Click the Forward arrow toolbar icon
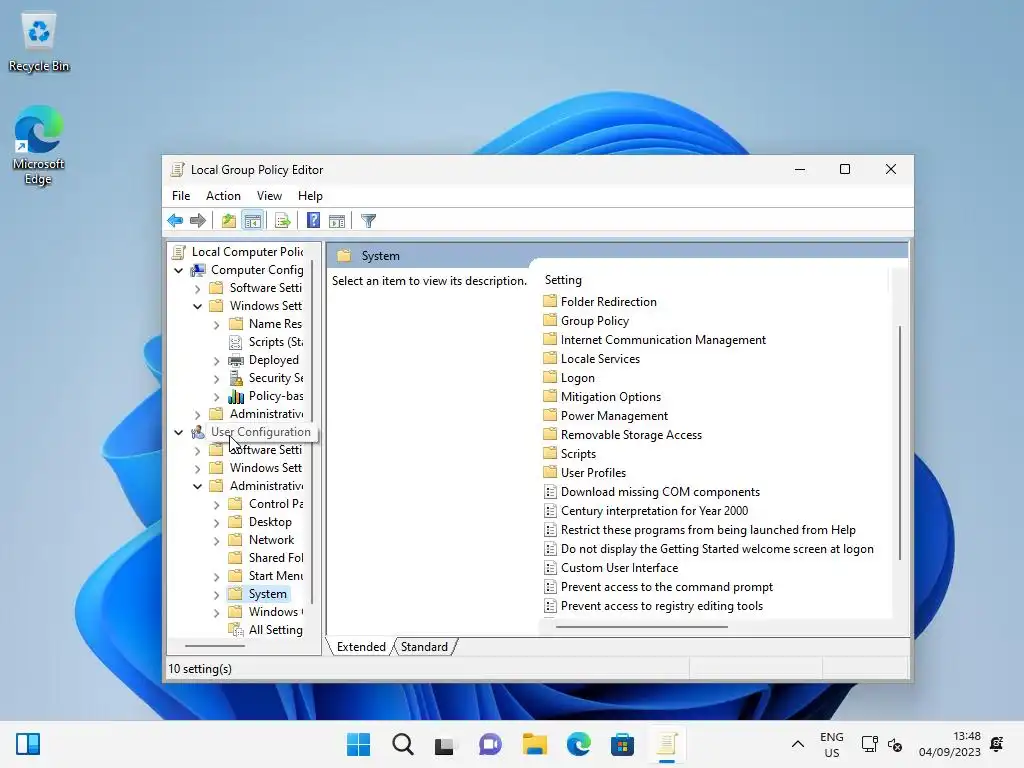This screenshot has width=1024, height=768. tap(198, 221)
